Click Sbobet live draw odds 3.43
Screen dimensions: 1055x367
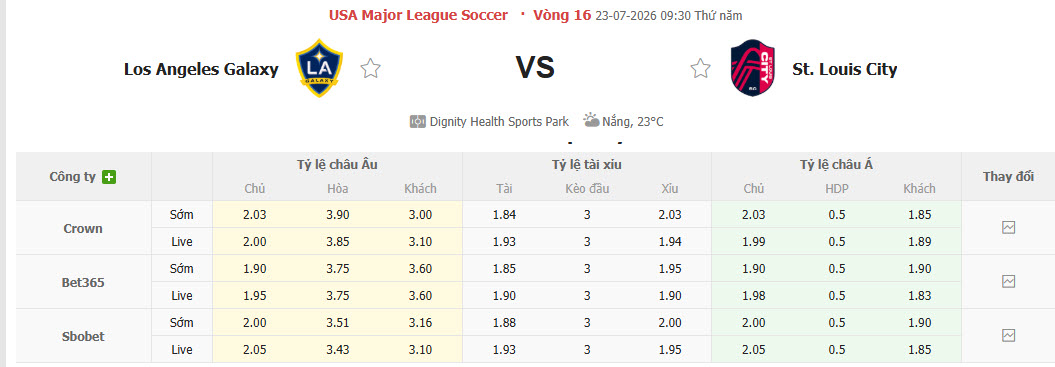[337, 349]
